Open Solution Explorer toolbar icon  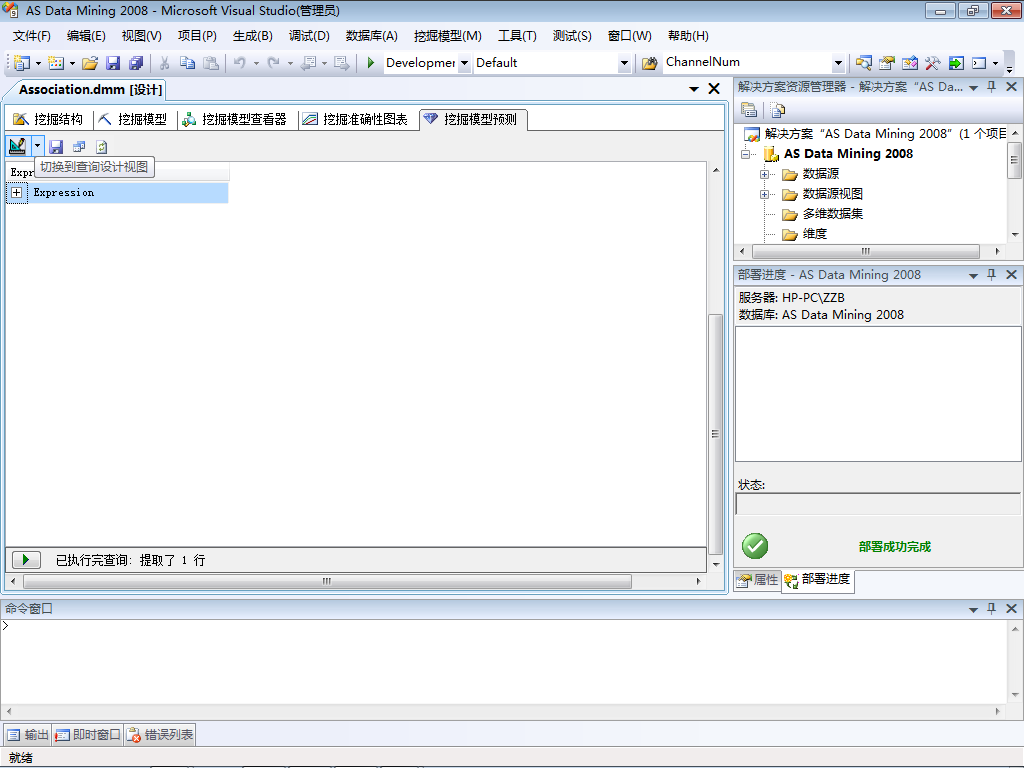[864, 63]
